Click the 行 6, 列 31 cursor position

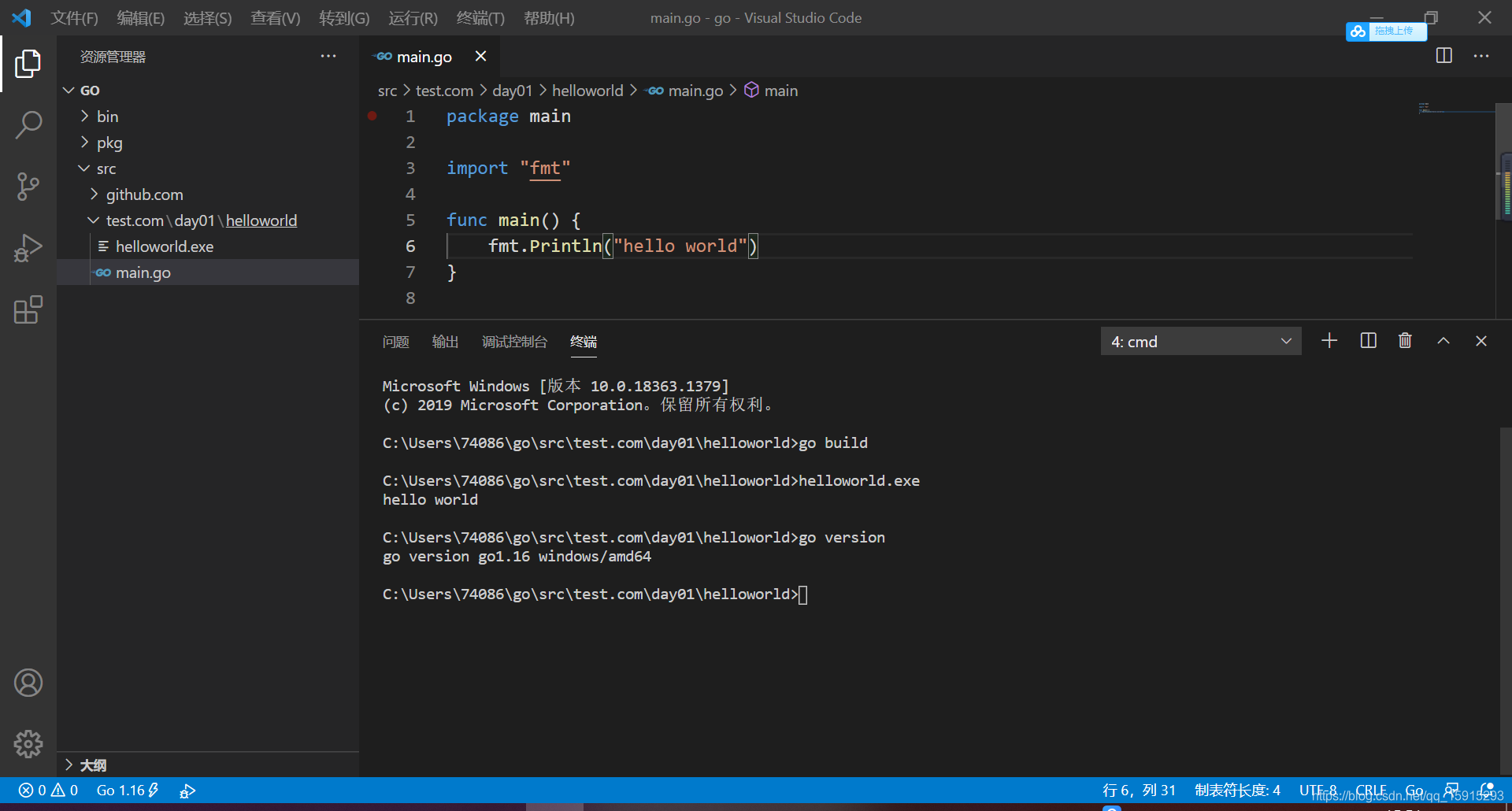pyautogui.click(x=1139, y=790)
